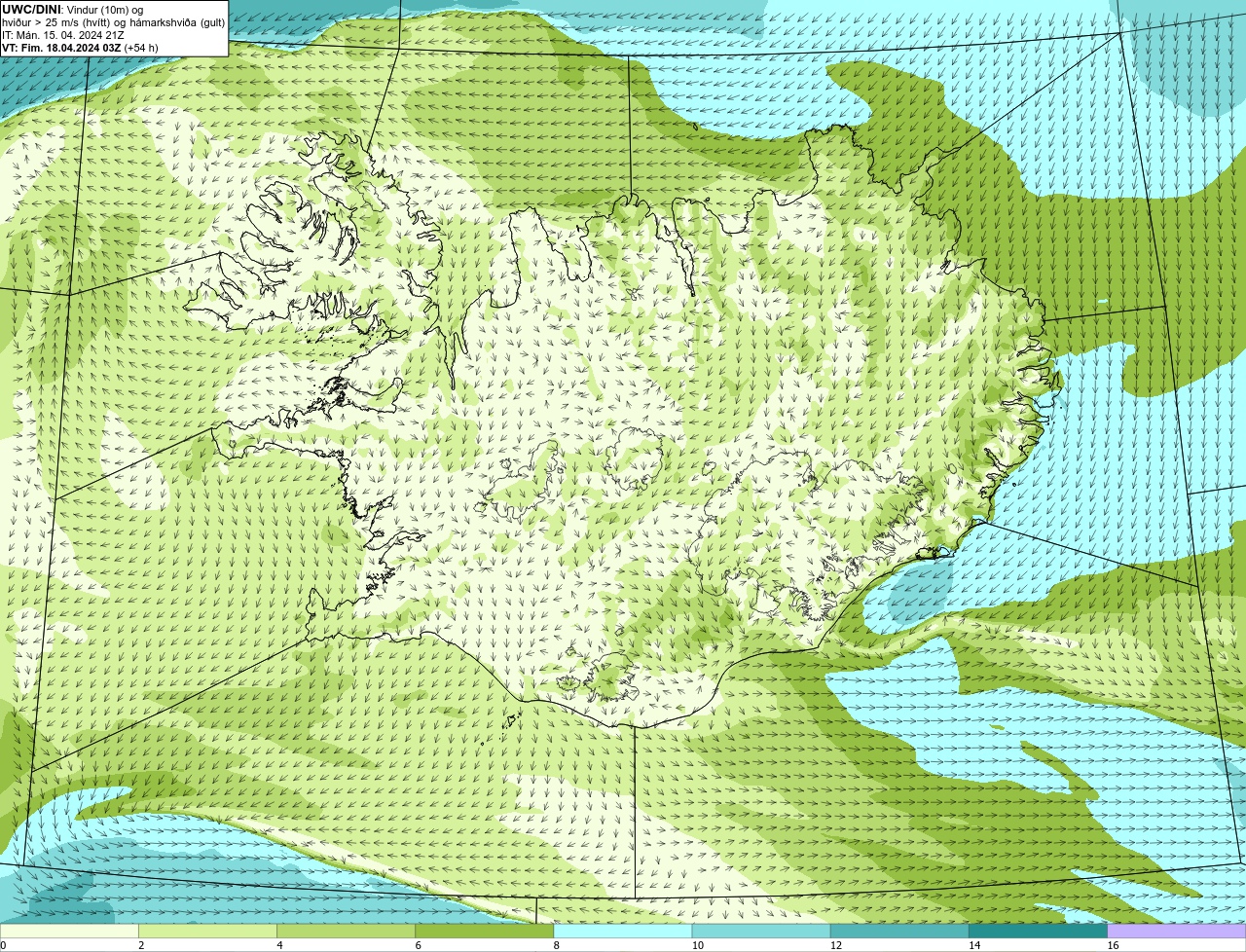Click the 4–6 m/s green legend swatch

pos(347,931)
